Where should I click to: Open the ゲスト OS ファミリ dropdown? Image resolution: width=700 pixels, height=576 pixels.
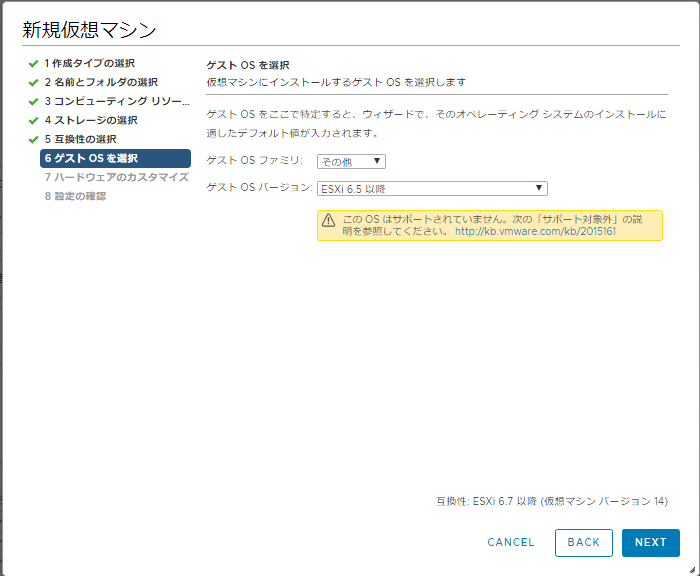tap(351, 161)
